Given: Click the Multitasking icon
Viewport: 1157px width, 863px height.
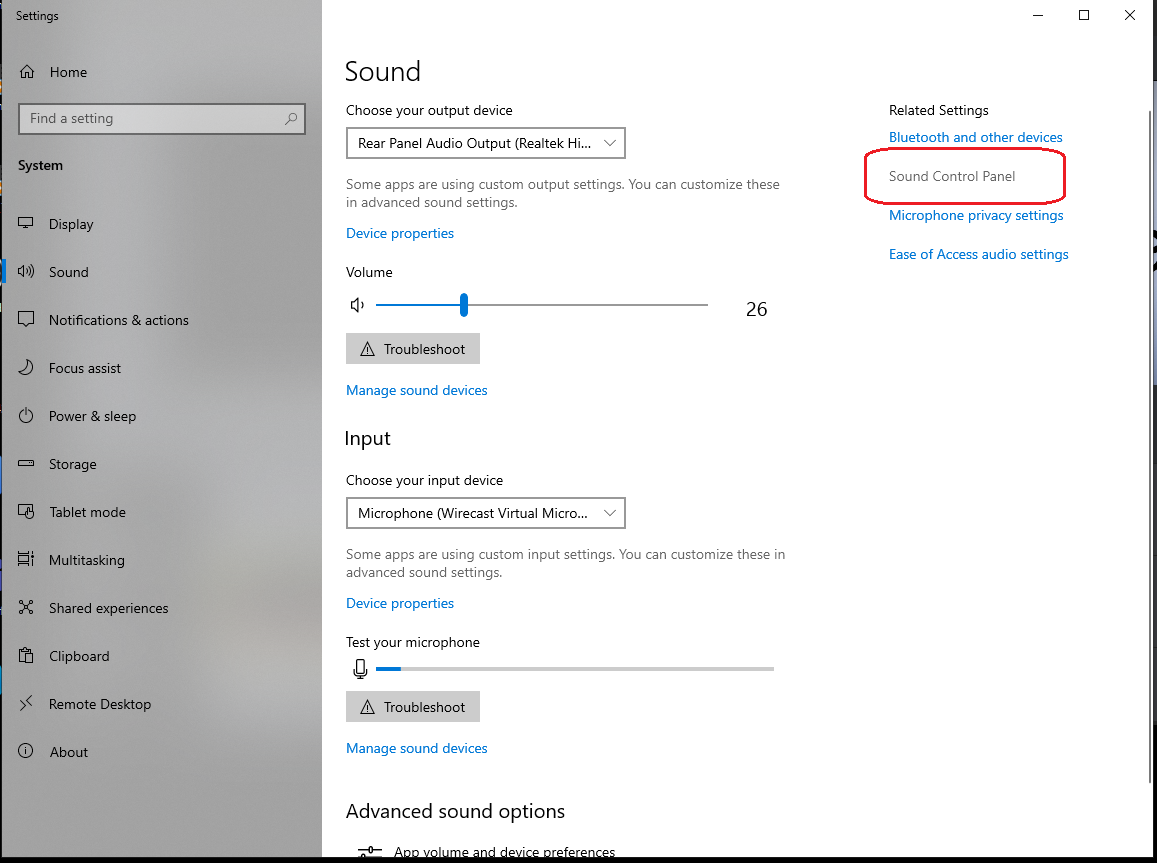Looking at the screenshot, I should point(26,559).
